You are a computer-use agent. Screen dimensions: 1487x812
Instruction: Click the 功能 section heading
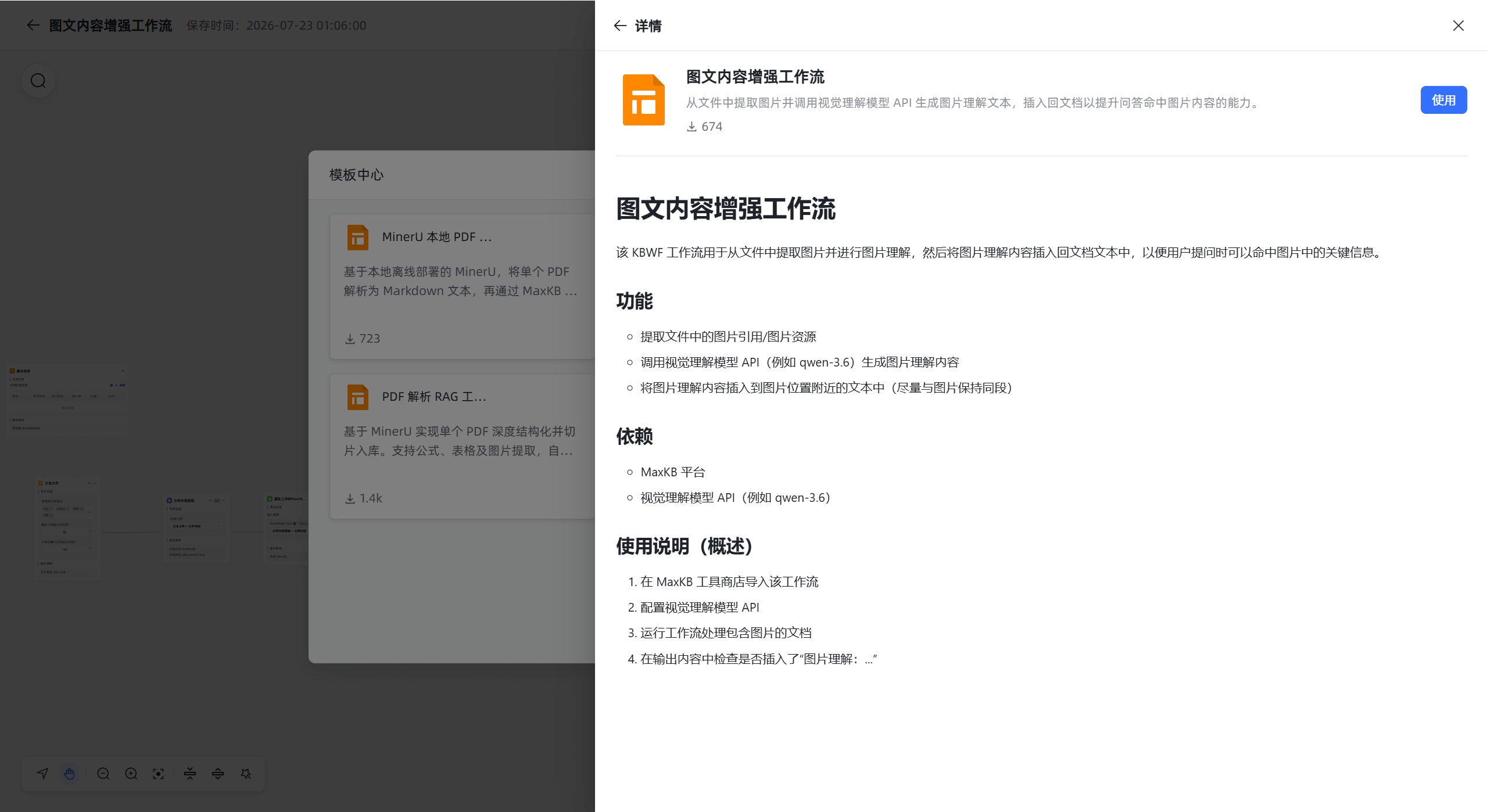click(x=635, y=301)
